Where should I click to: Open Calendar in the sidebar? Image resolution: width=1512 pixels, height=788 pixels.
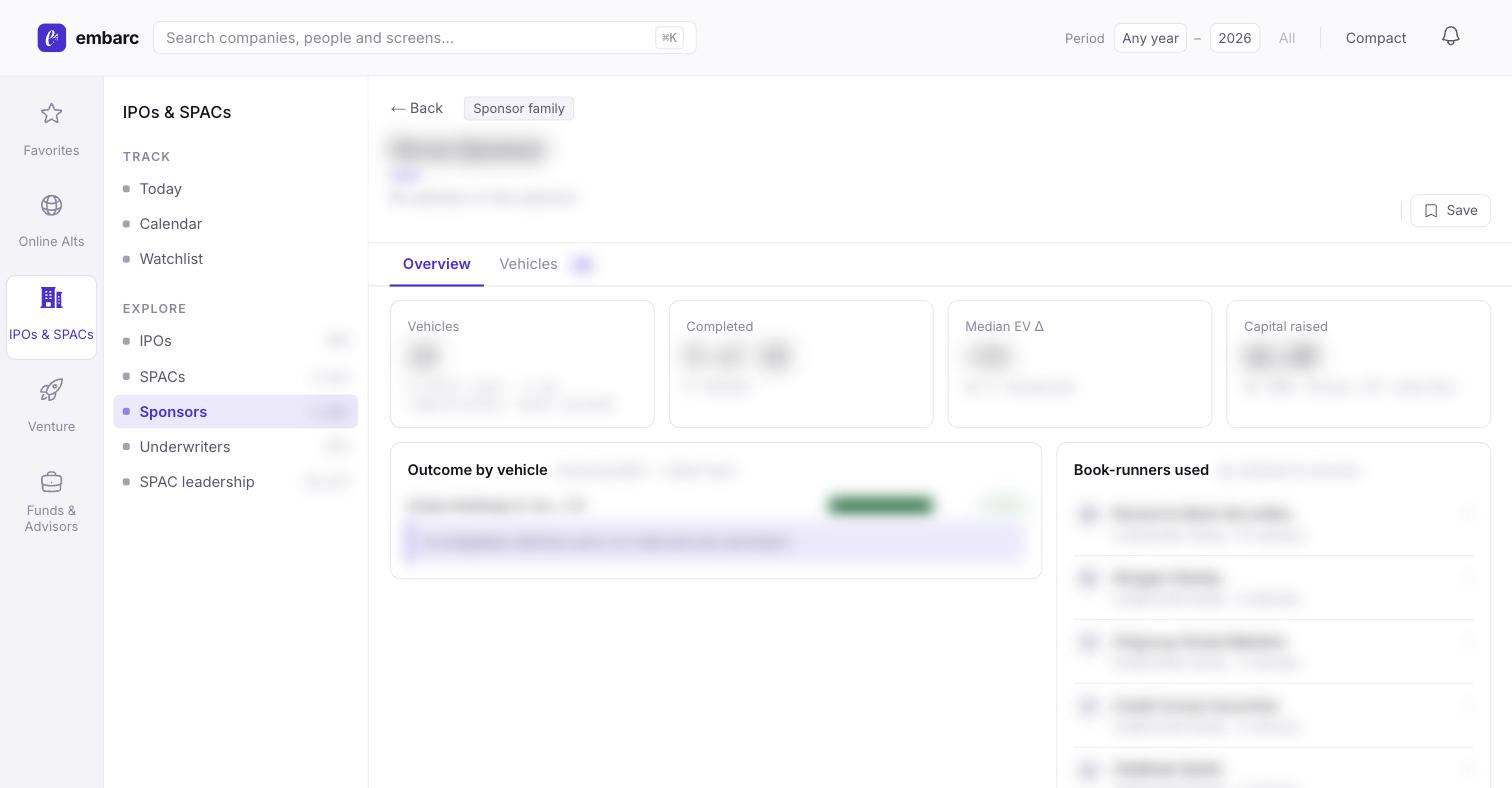pos(236,224)
